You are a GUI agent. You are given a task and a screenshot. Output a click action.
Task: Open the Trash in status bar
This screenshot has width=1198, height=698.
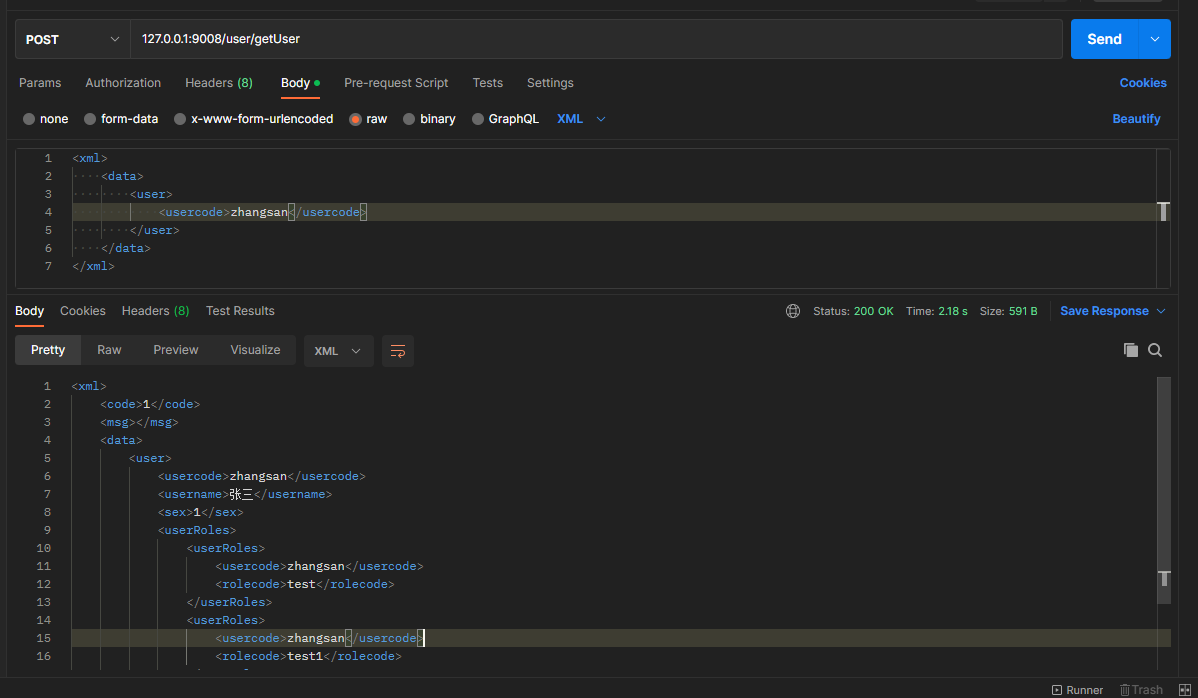click(x=1141, y=690)
